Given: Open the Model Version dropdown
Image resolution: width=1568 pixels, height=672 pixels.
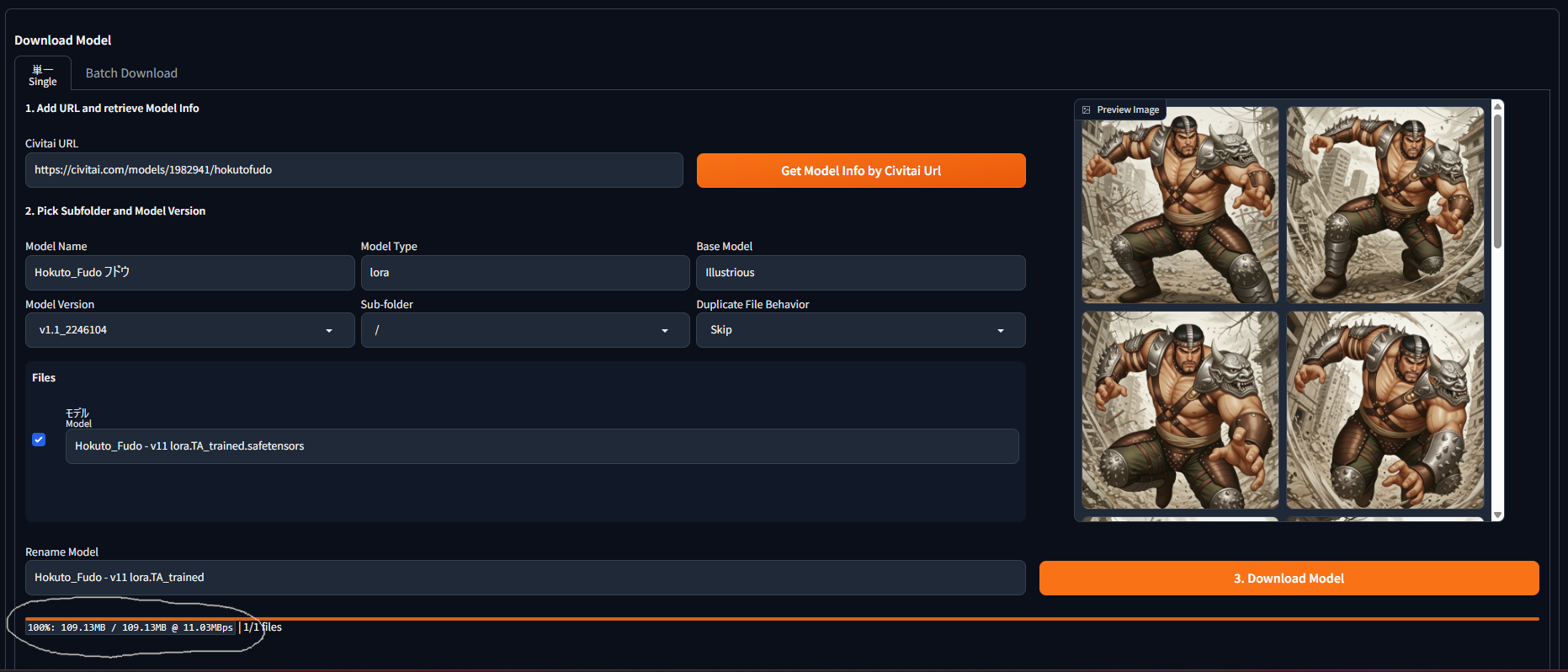Looking at the screenshot, I should tap(189, 330).
